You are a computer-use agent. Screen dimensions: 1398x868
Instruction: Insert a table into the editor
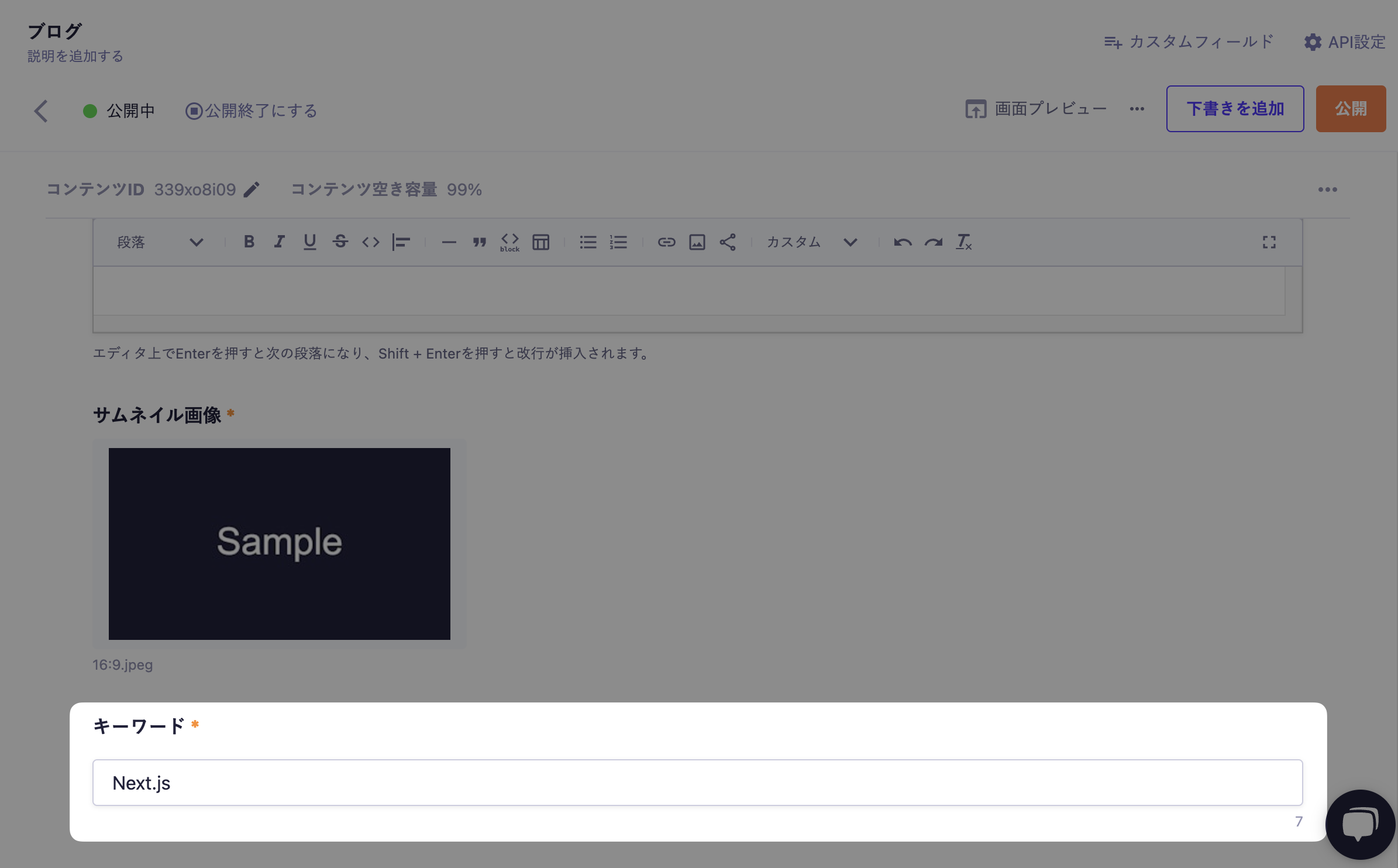pos(540,242)
